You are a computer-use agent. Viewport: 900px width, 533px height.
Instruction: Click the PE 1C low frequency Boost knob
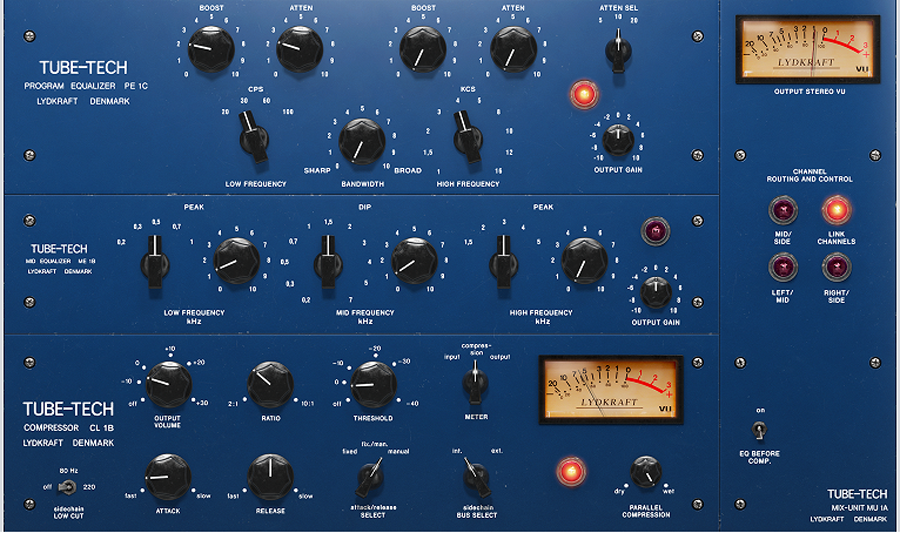[x=211, y=49]
